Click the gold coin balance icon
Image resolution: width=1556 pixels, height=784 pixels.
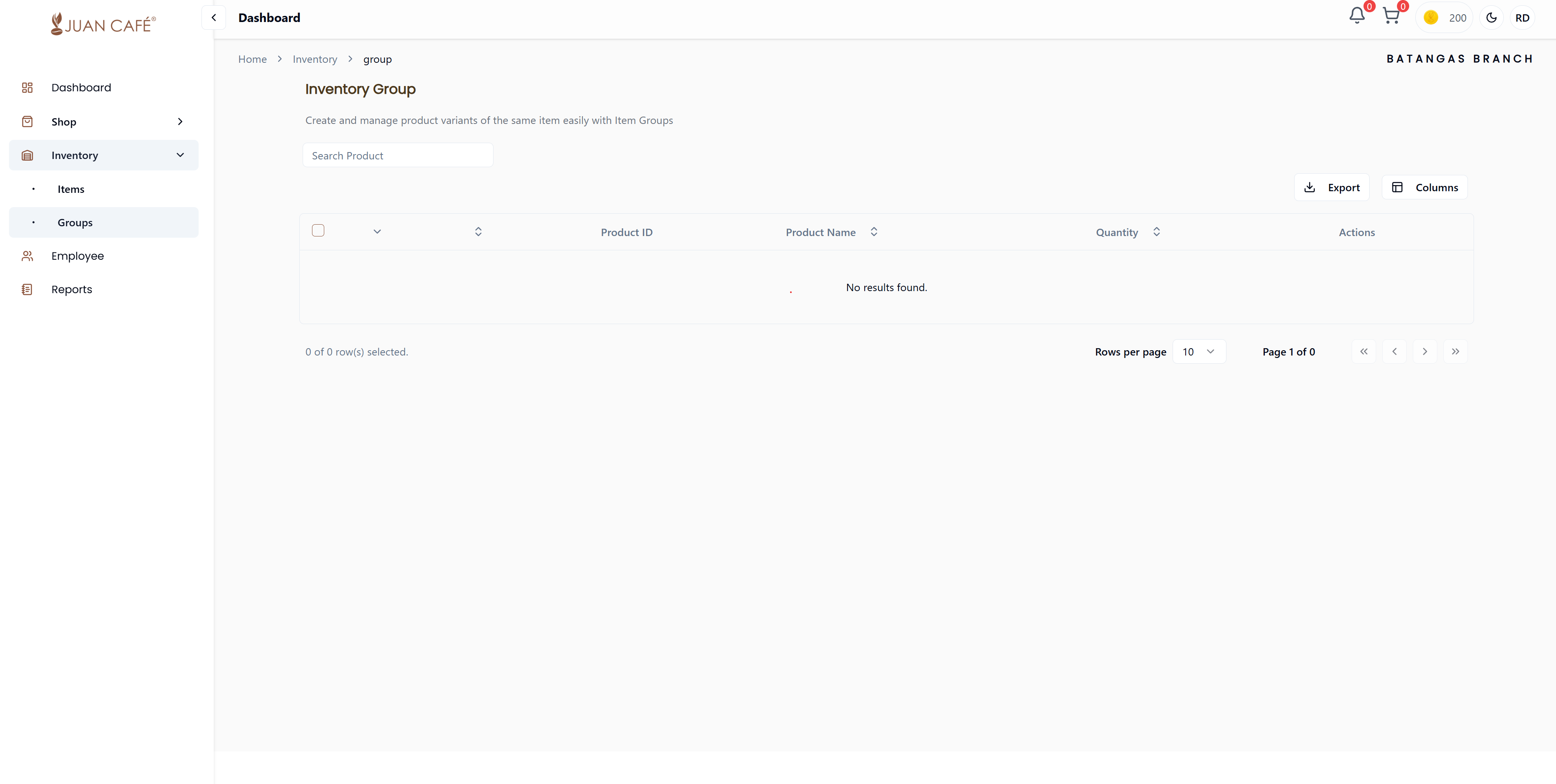pos(1430,18)
